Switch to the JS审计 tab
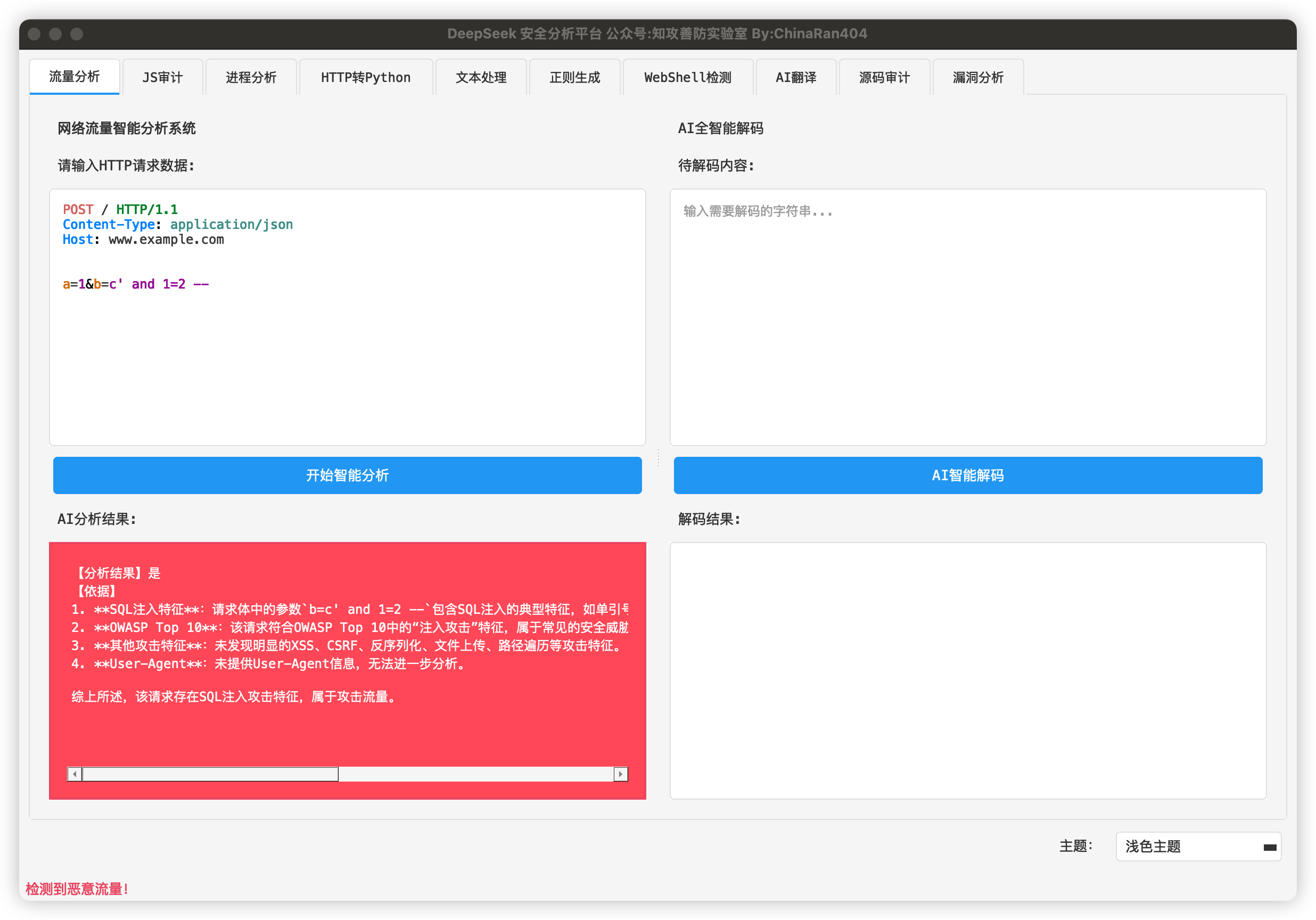1316x920 pixels. (162, 77)
